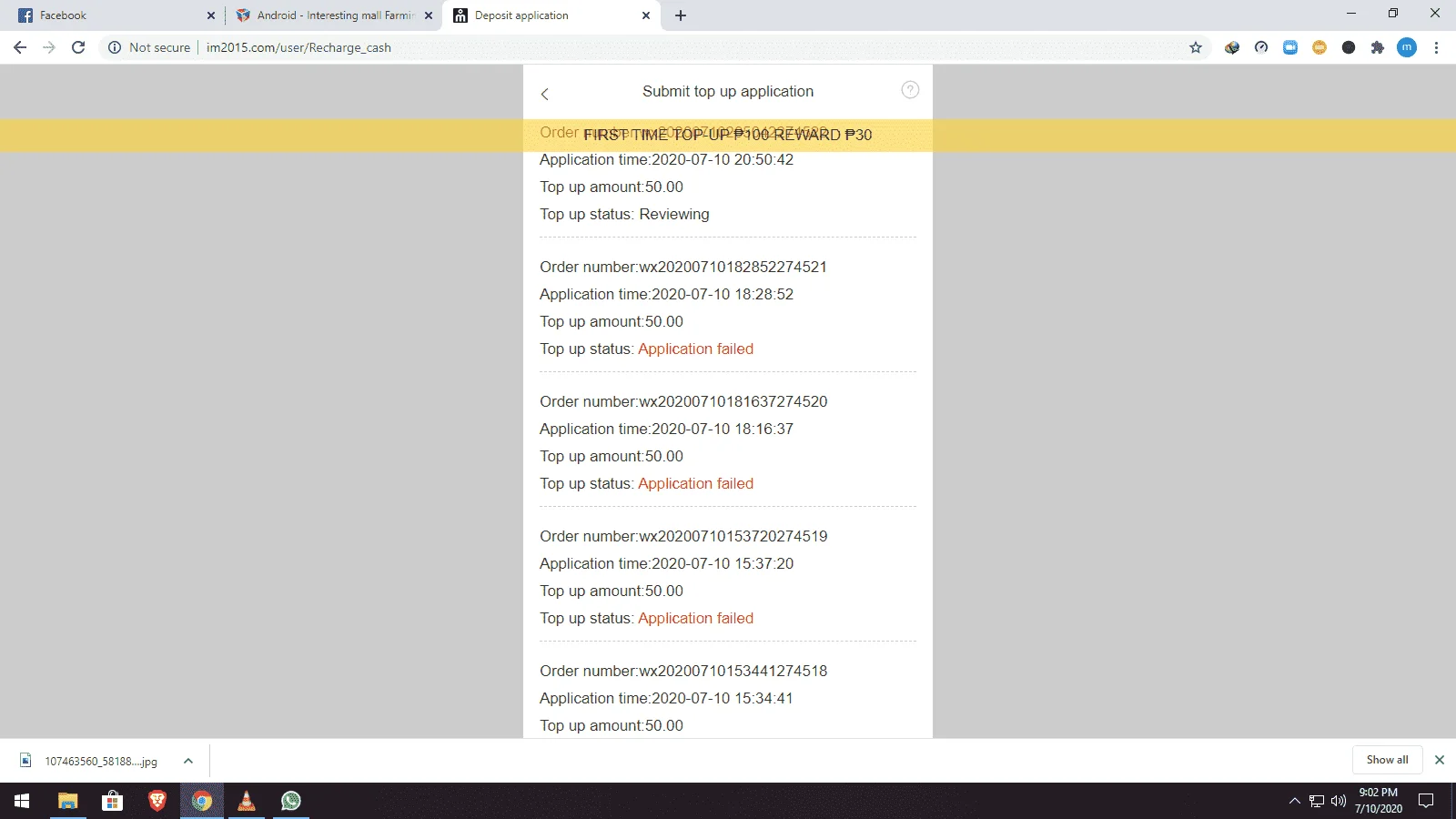Expand download item options chevron
1456x819 pixels.
pyautogui.click(x=188, y=761)
